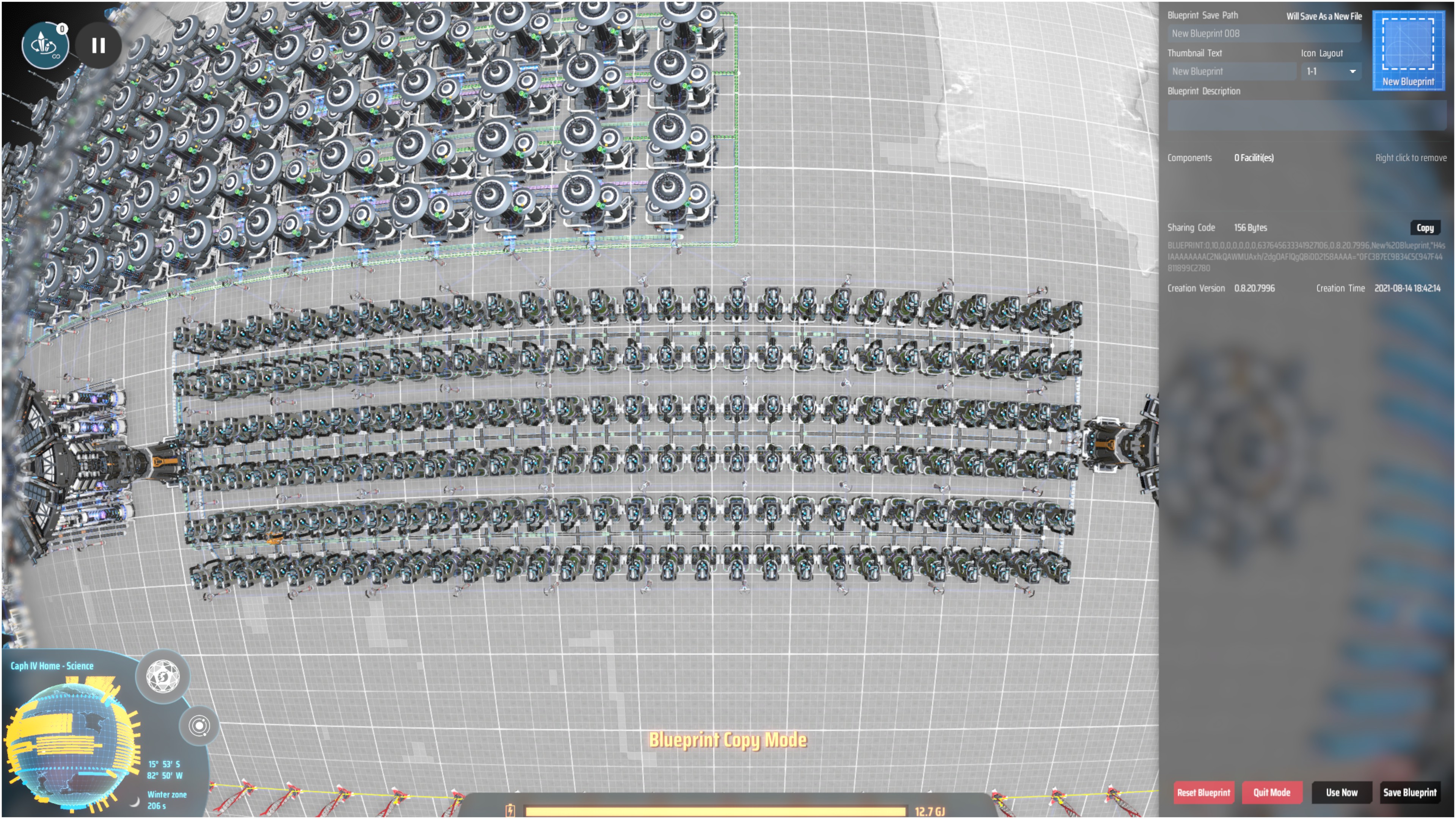
Task: Click Save Blueprint button
Action: click(x=1410, y=792)
